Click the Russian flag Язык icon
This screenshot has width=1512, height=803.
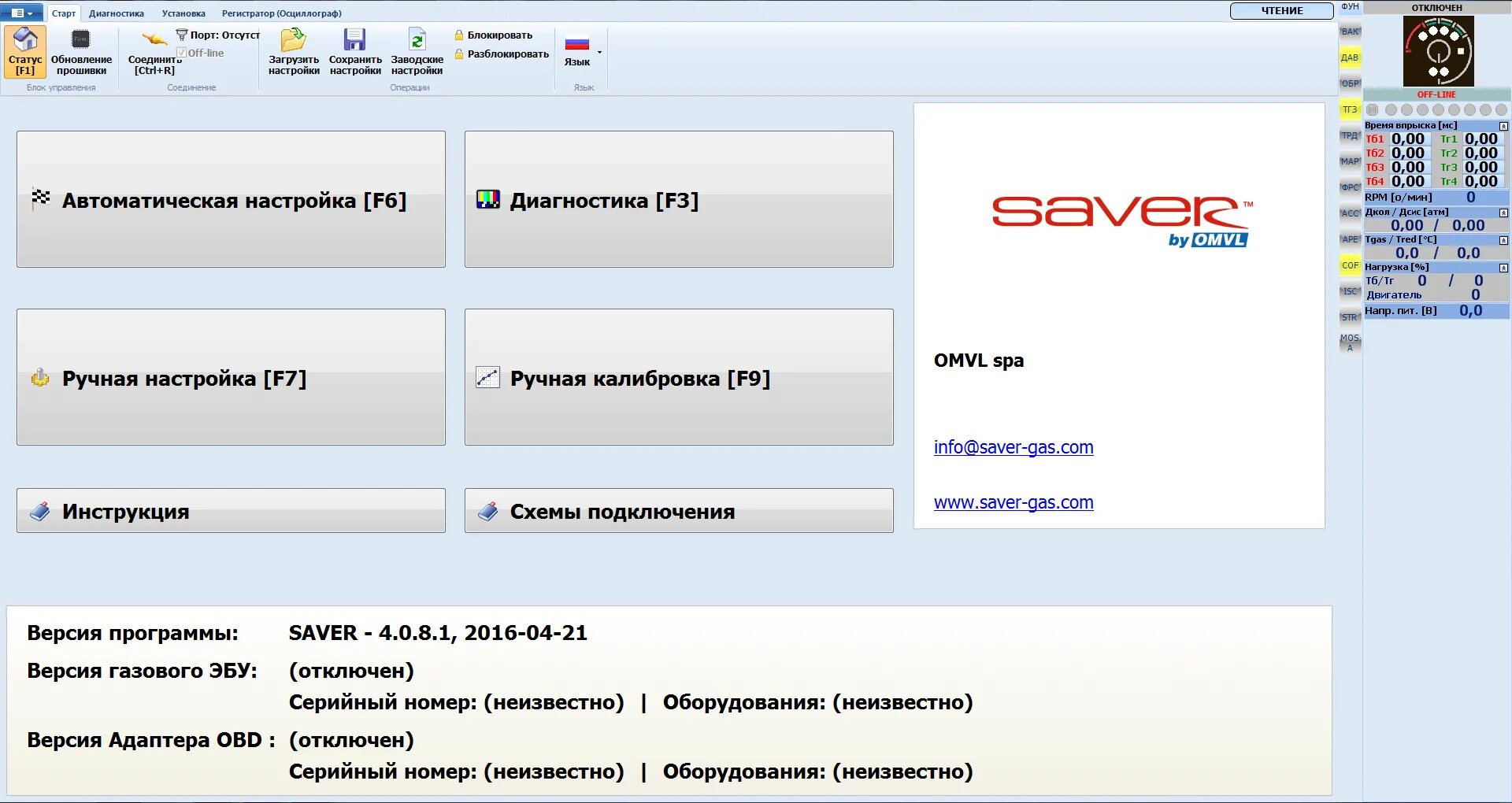(577, 43)
